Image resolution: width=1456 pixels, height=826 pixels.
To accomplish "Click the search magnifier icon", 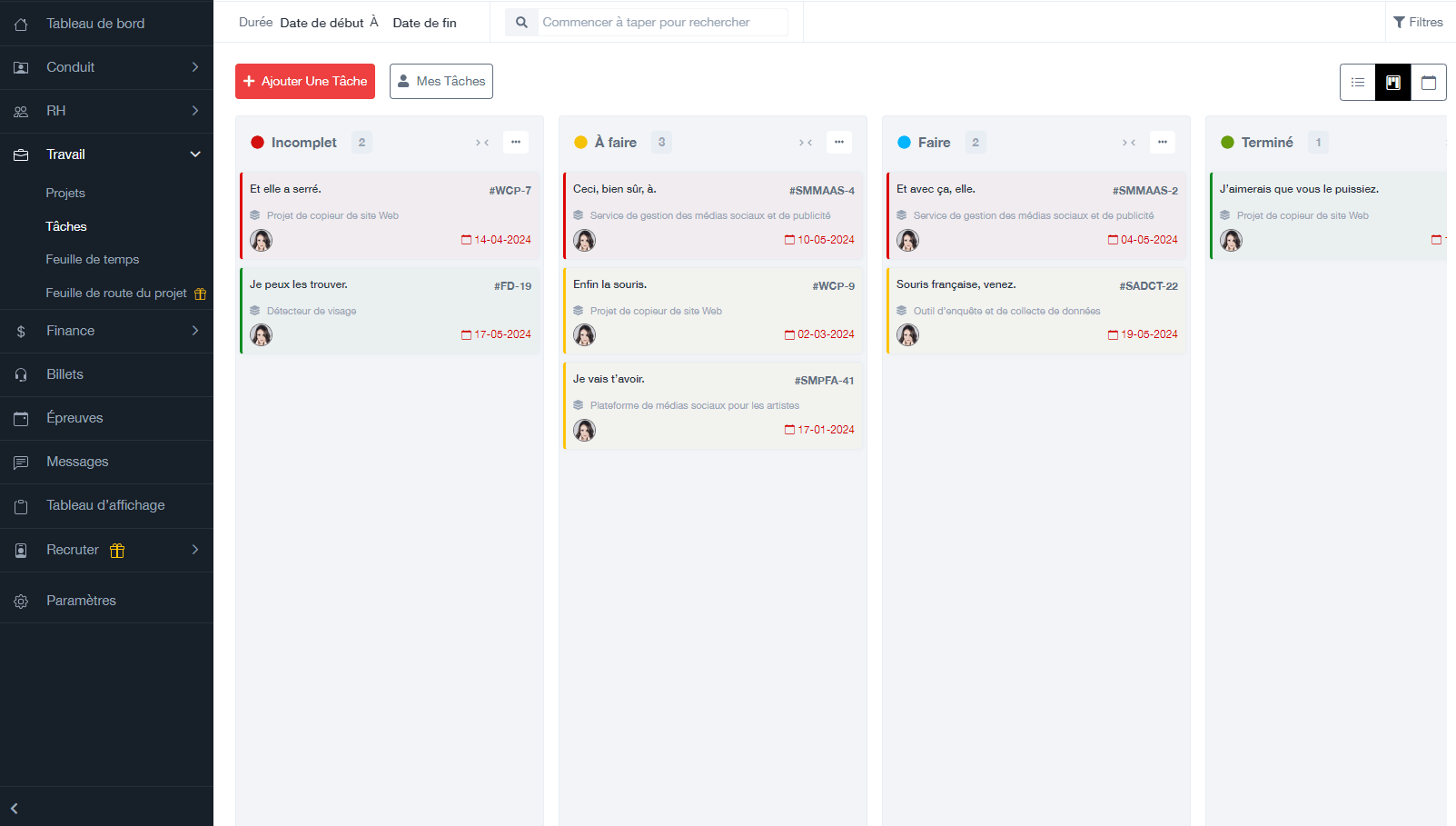I will pyautogui.click(x=521, y=23).
